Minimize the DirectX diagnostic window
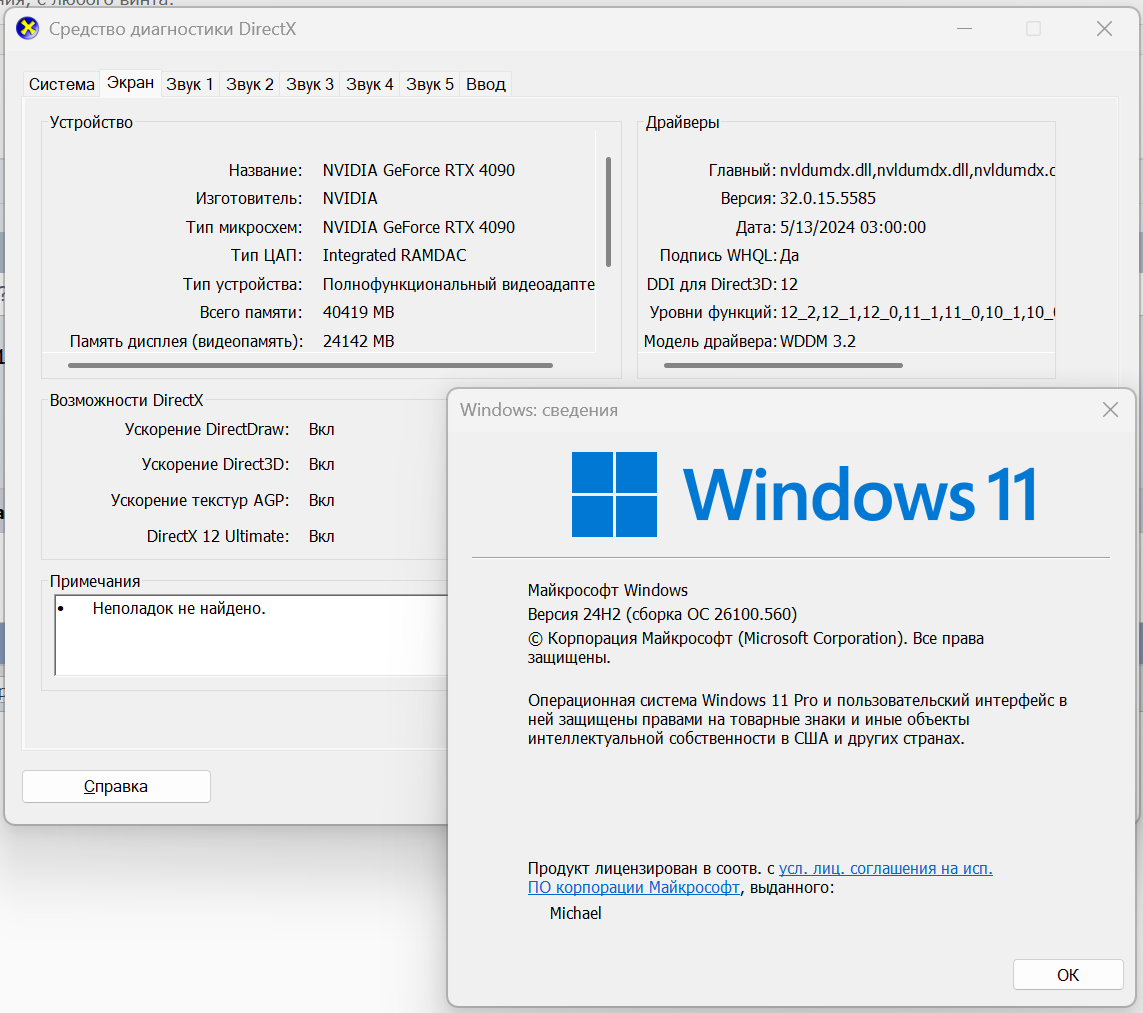1143x1013 pixels. (964, 28)
